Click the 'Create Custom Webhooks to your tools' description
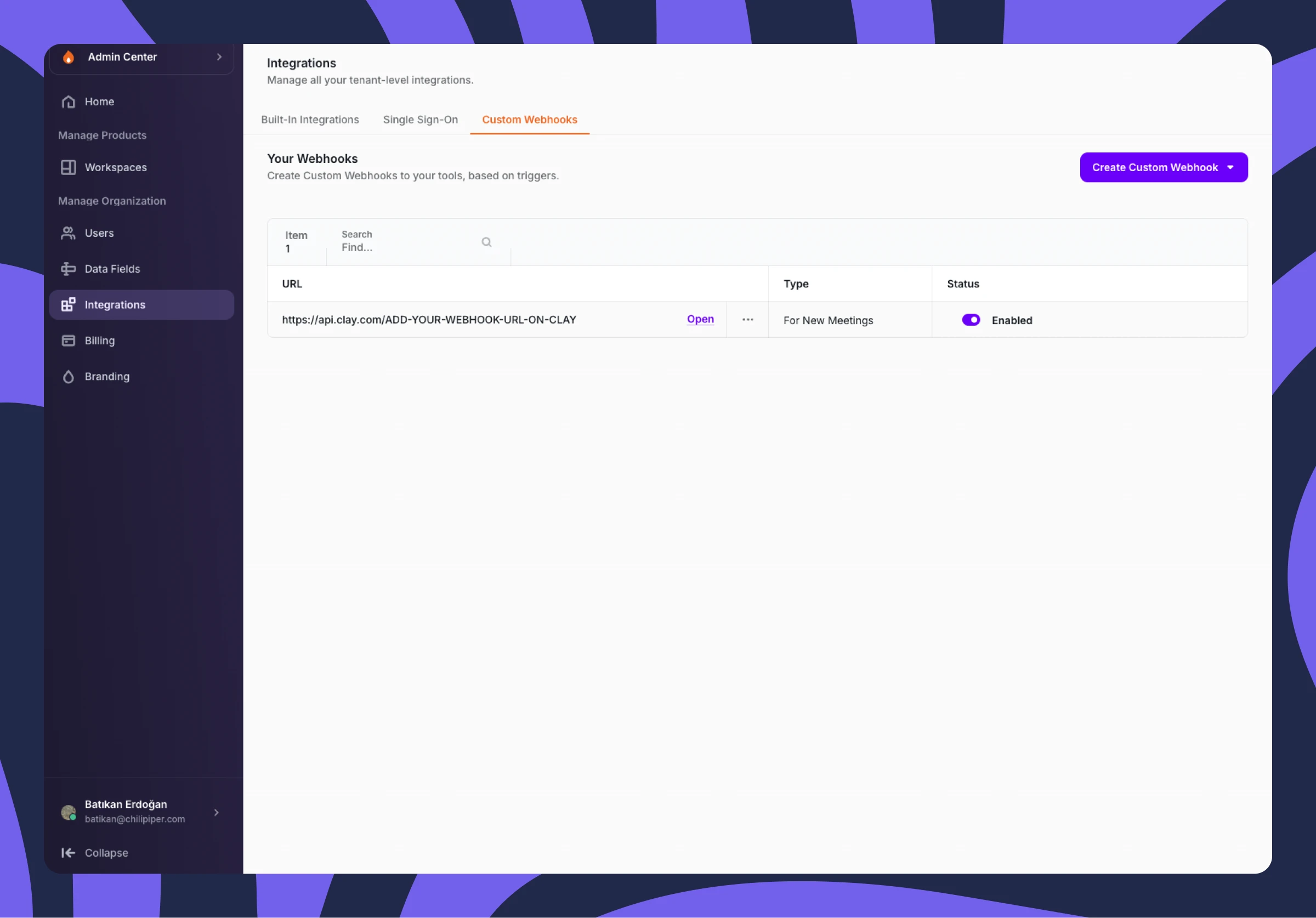 [413, 175]
